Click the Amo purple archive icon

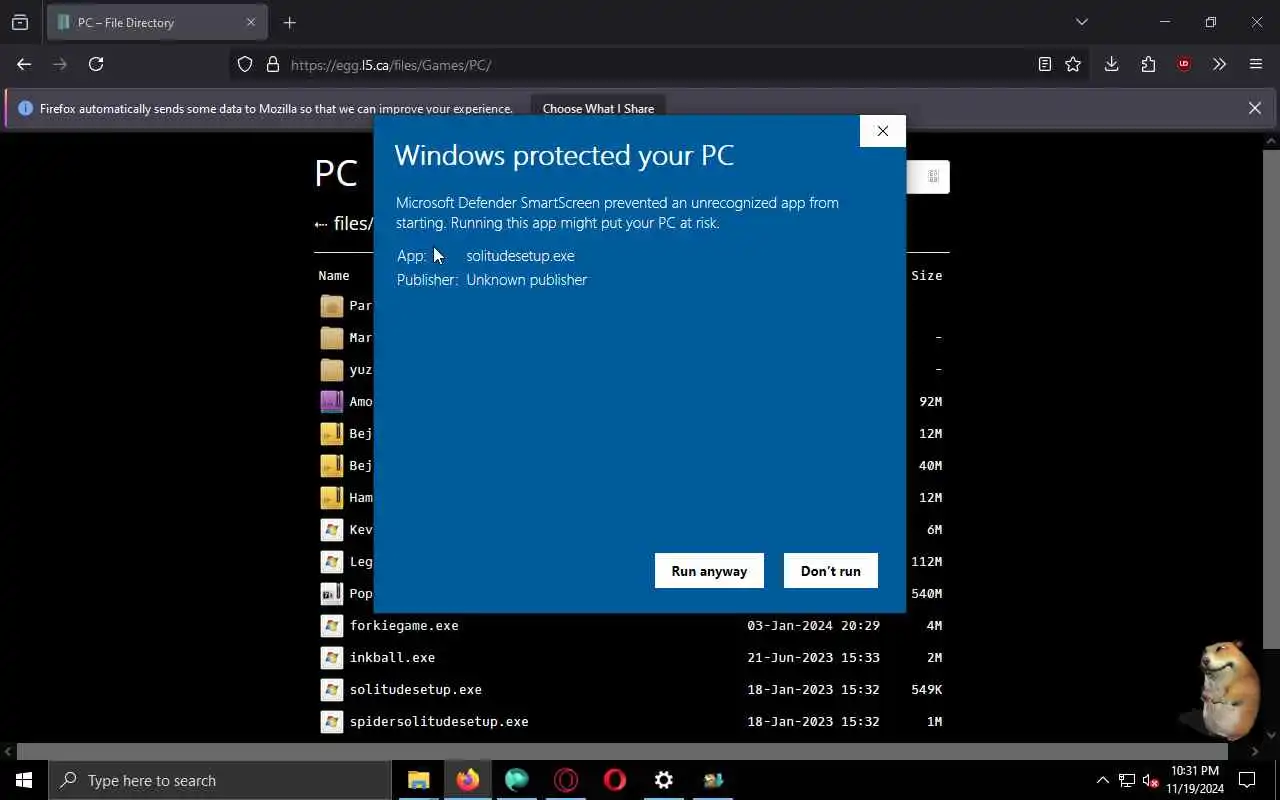[332, 401]
